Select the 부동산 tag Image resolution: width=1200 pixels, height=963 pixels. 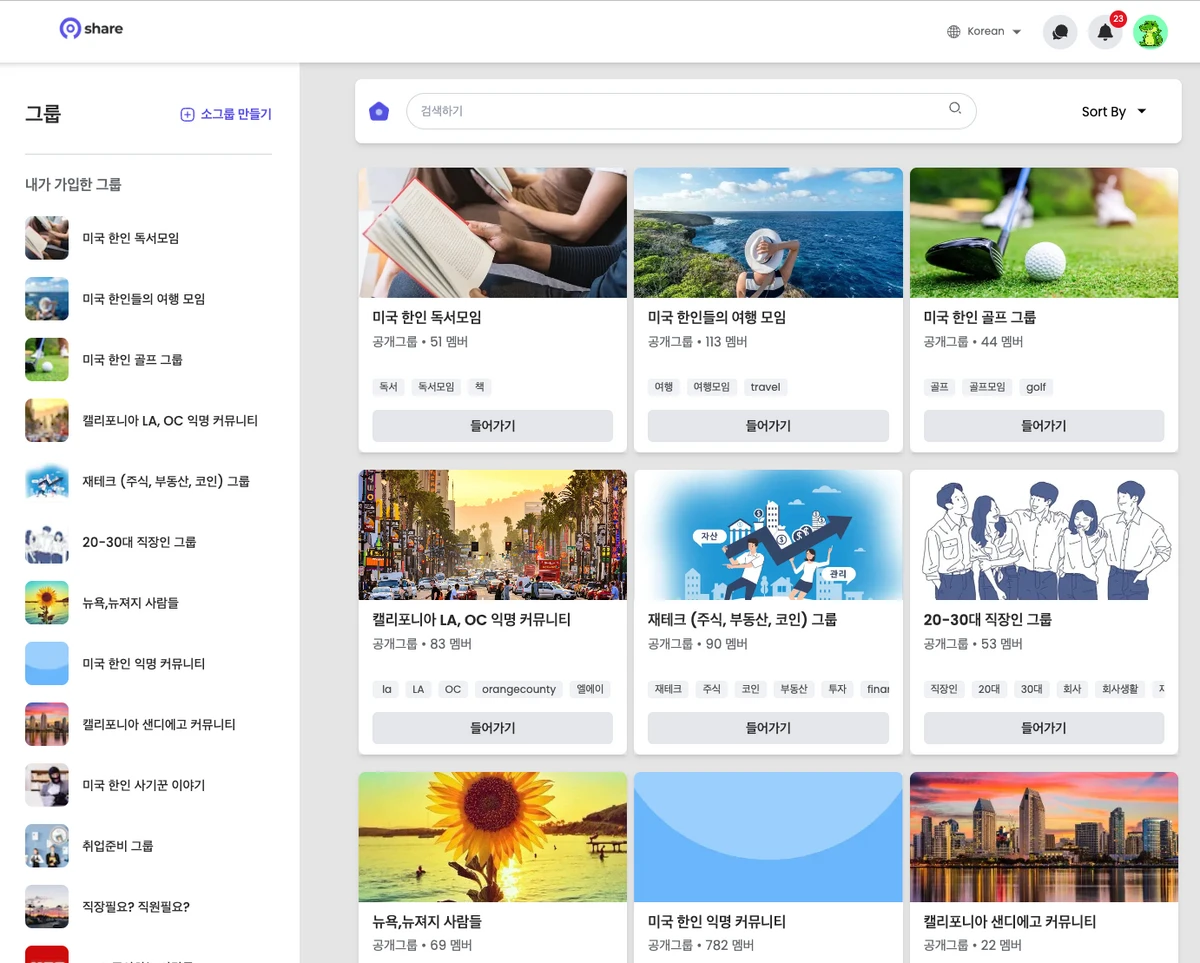793,689
